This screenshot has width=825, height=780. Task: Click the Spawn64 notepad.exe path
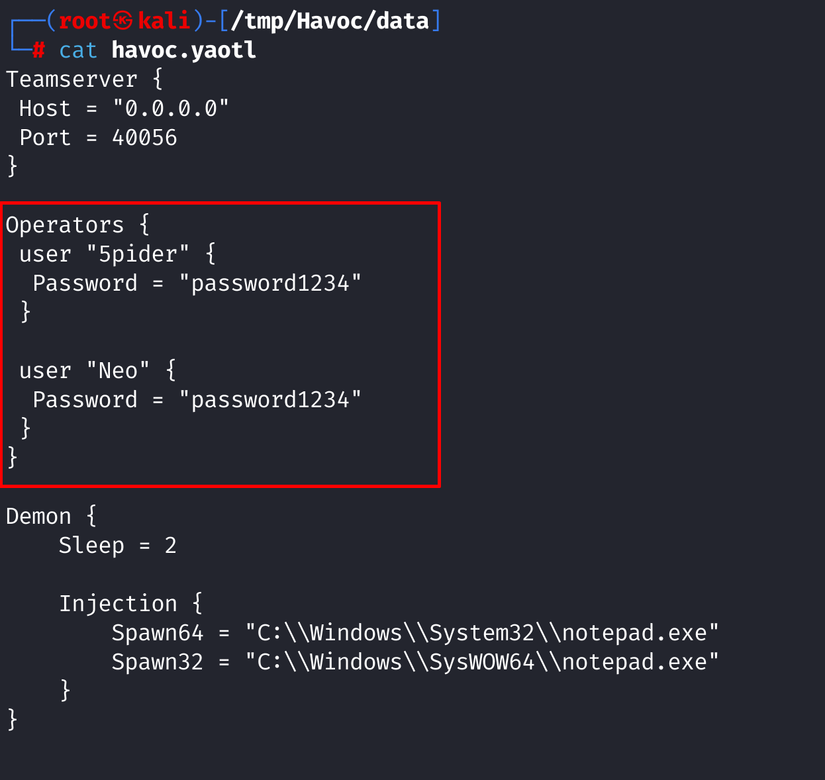(x=482, y=633)
